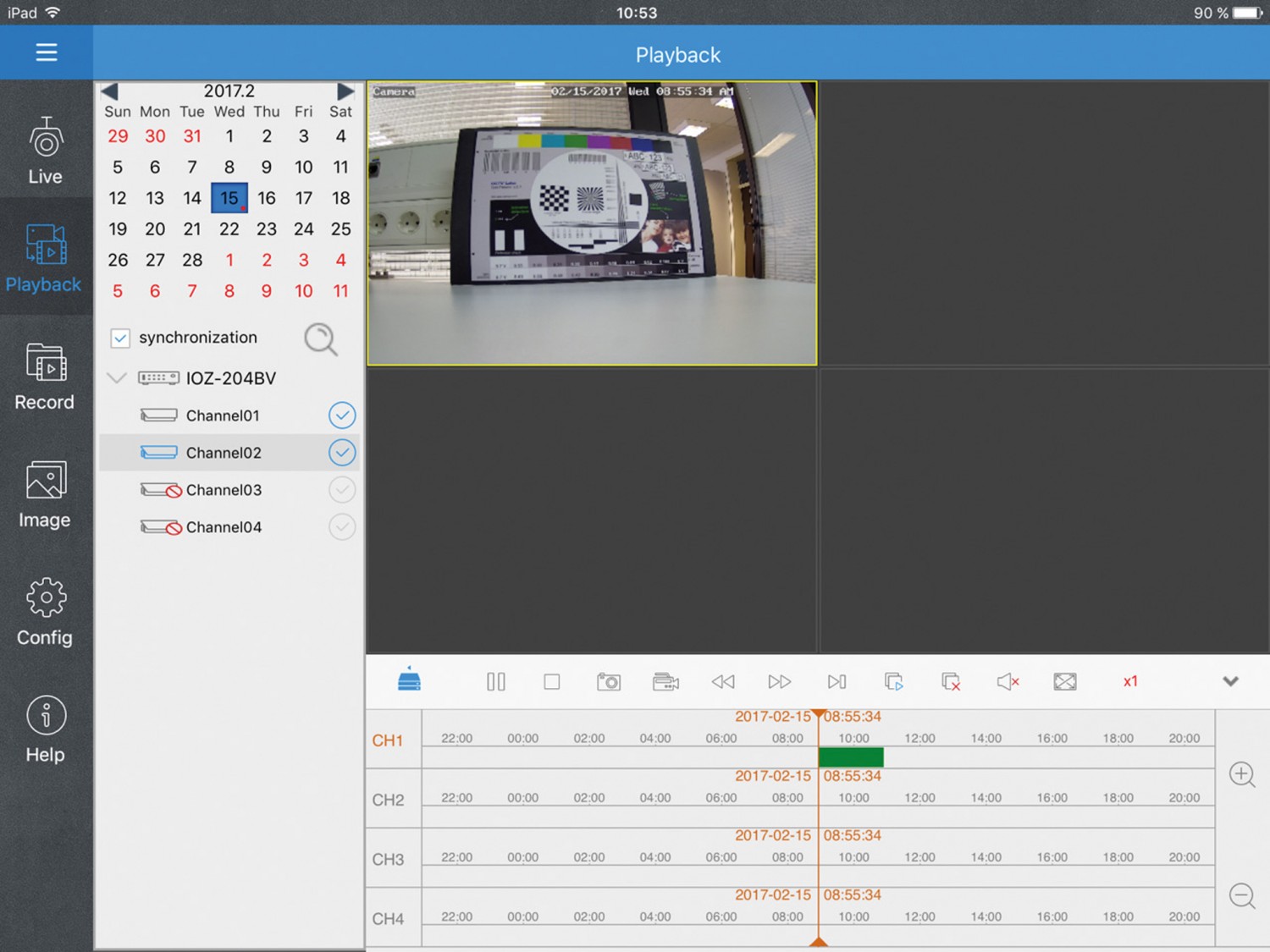Select the Playback sidebar tab
Screen dimensions: 1270x952
(44, 258)
